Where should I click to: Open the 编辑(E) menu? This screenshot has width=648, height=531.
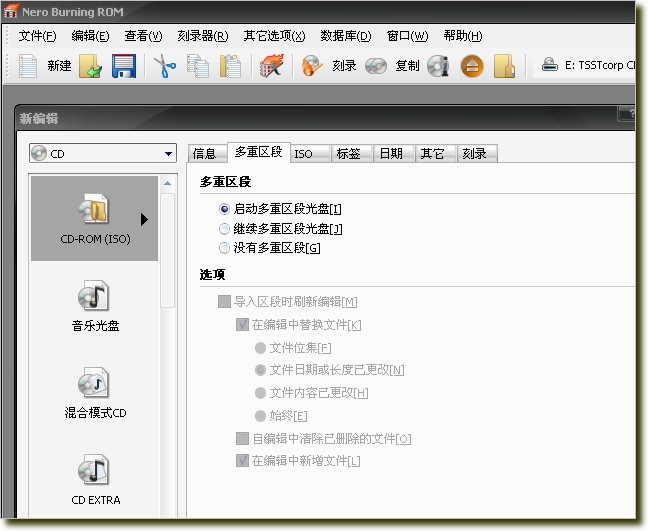pos(90,36)
